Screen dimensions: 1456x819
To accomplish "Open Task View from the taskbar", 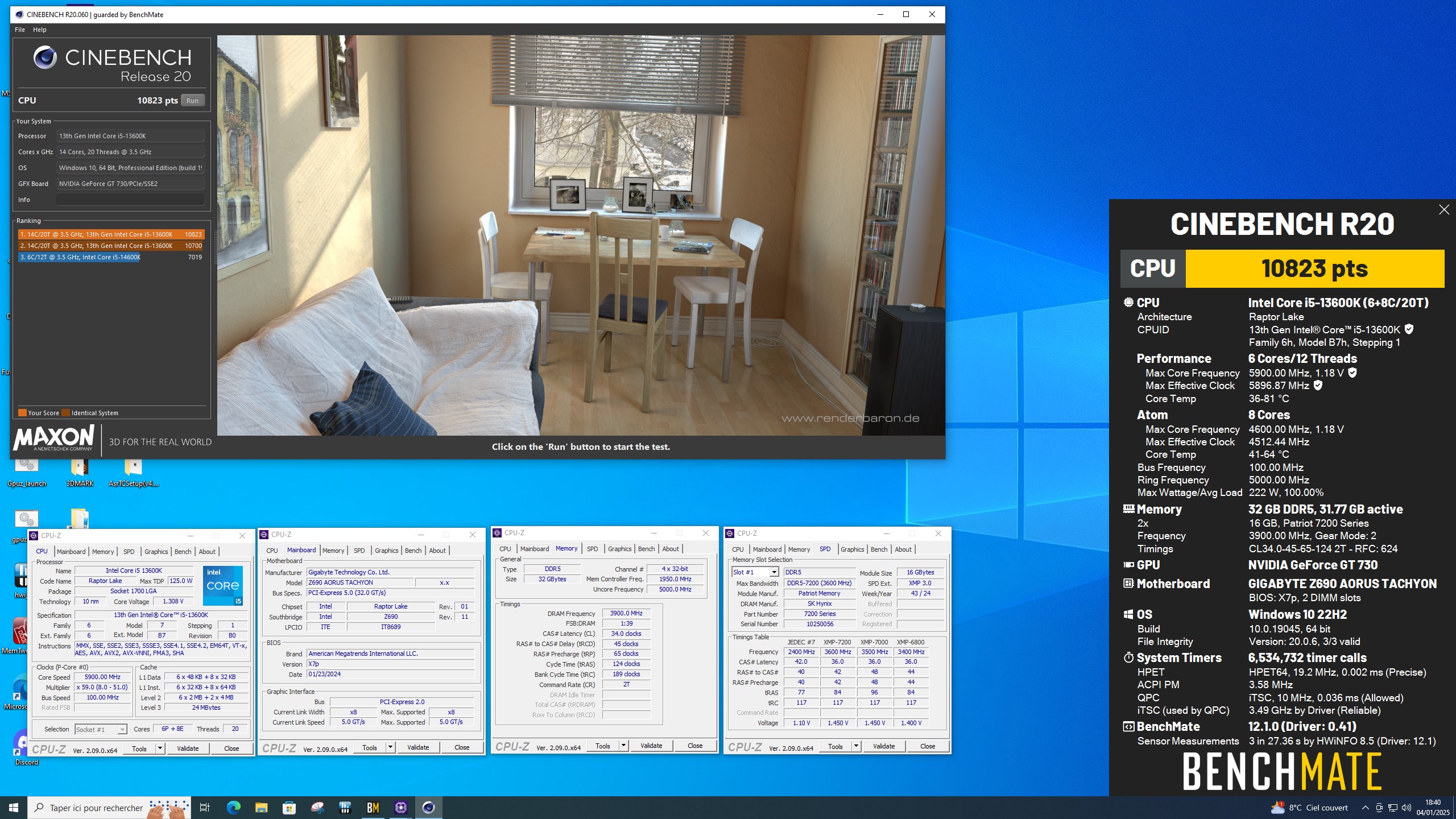I will pos(205,808).
